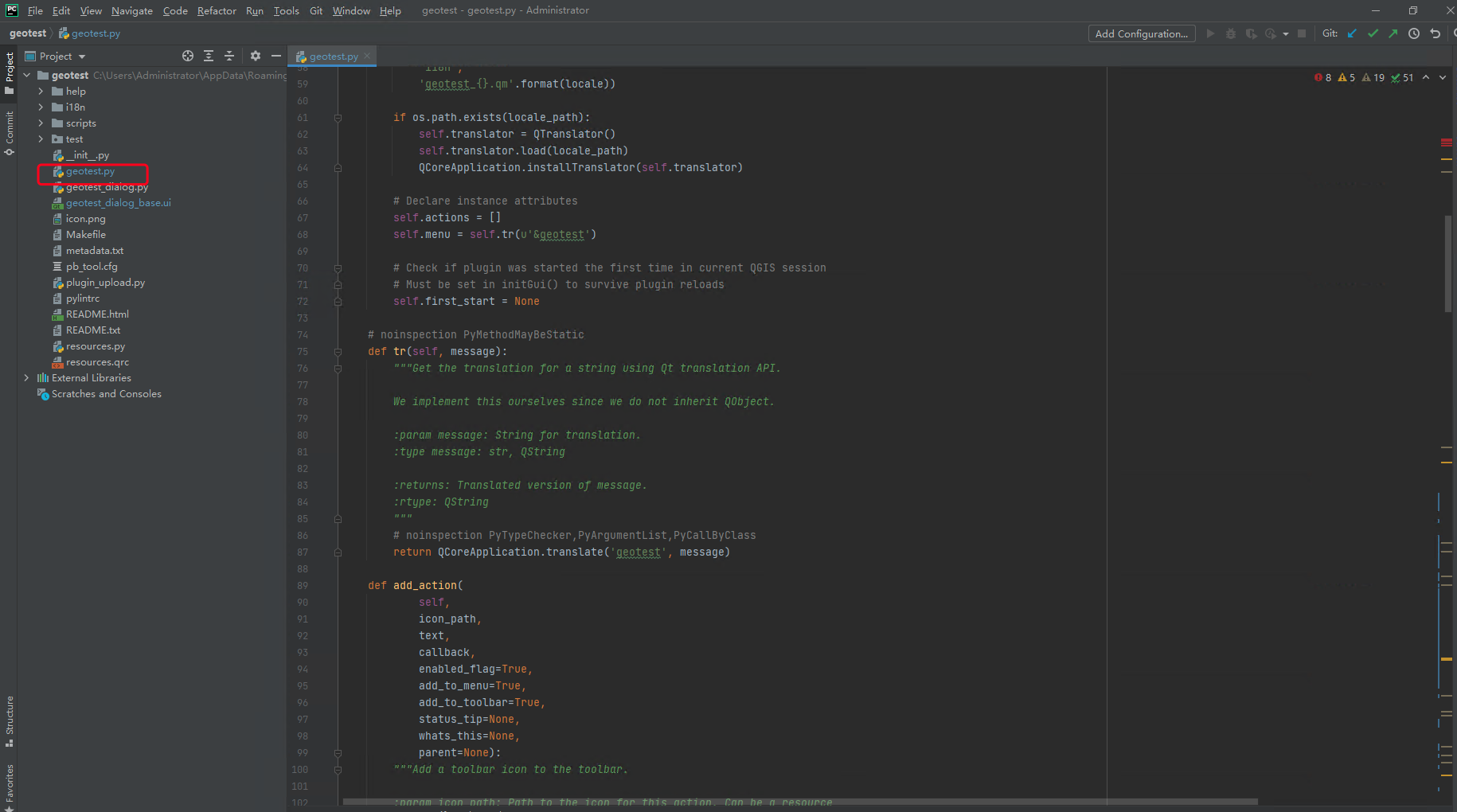
Task: Close the geotest.py editor tab
Action: tap(367, 57)
